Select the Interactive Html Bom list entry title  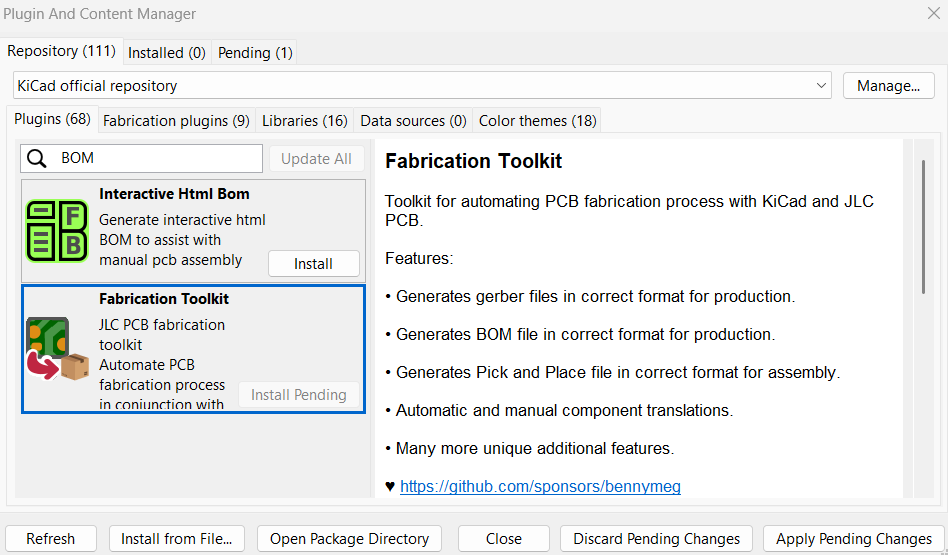(174, 194)
